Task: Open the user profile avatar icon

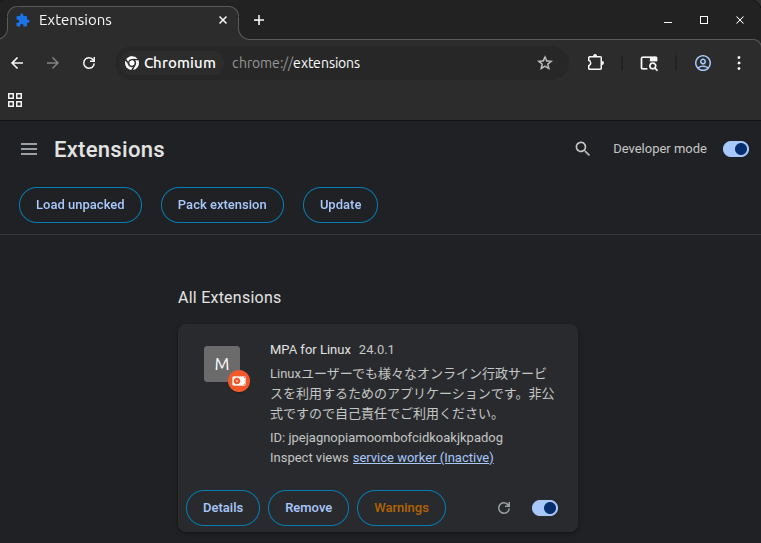Action: [703, 63]
